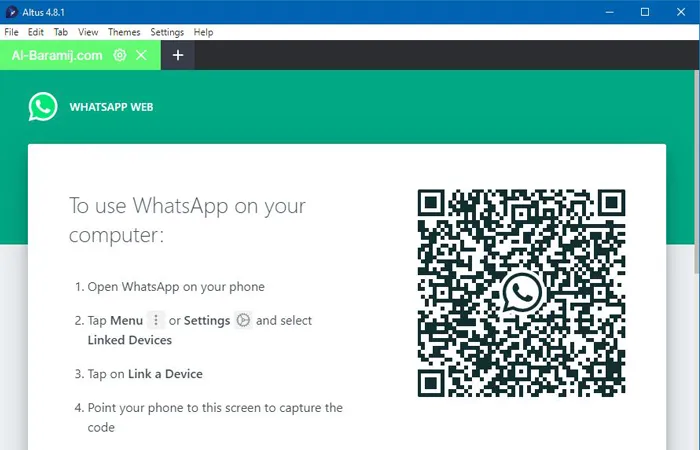
Task: Click the three-dot Menu icon in step 2
Action: pyautogui.click(x=156, y=320)
